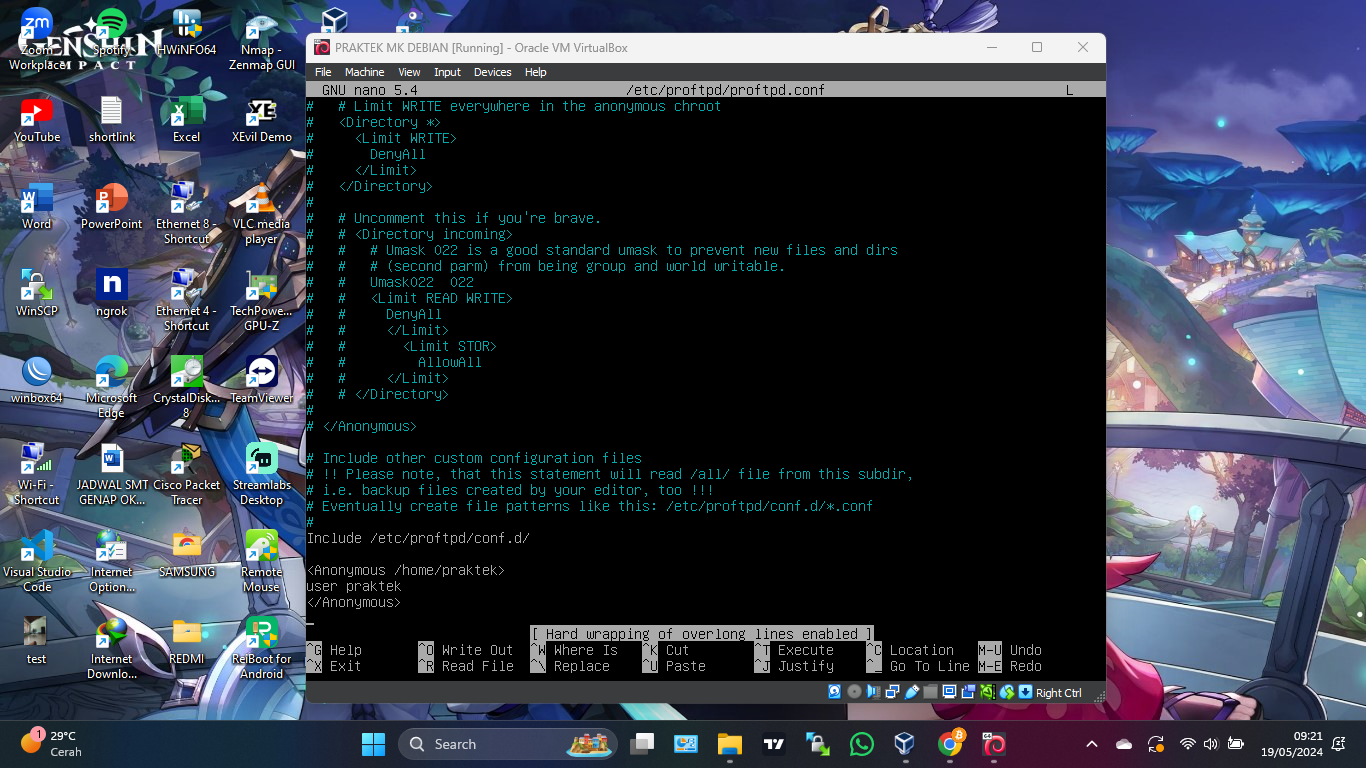Viewport: 1366px width, 768px height.
Task: Select the TechPowerUp GPU-Z desktop icon
Action: [x=262, y=300]
